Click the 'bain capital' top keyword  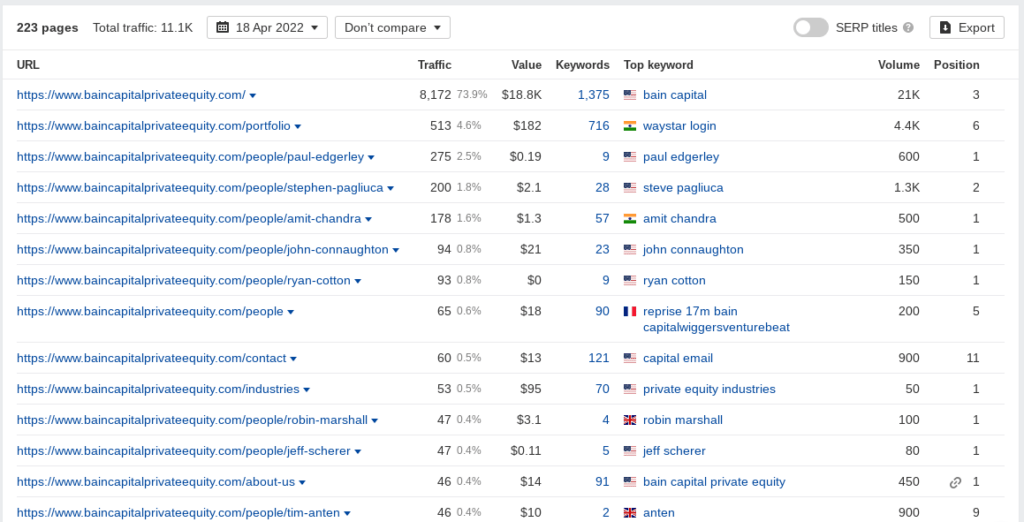point(675,95)
